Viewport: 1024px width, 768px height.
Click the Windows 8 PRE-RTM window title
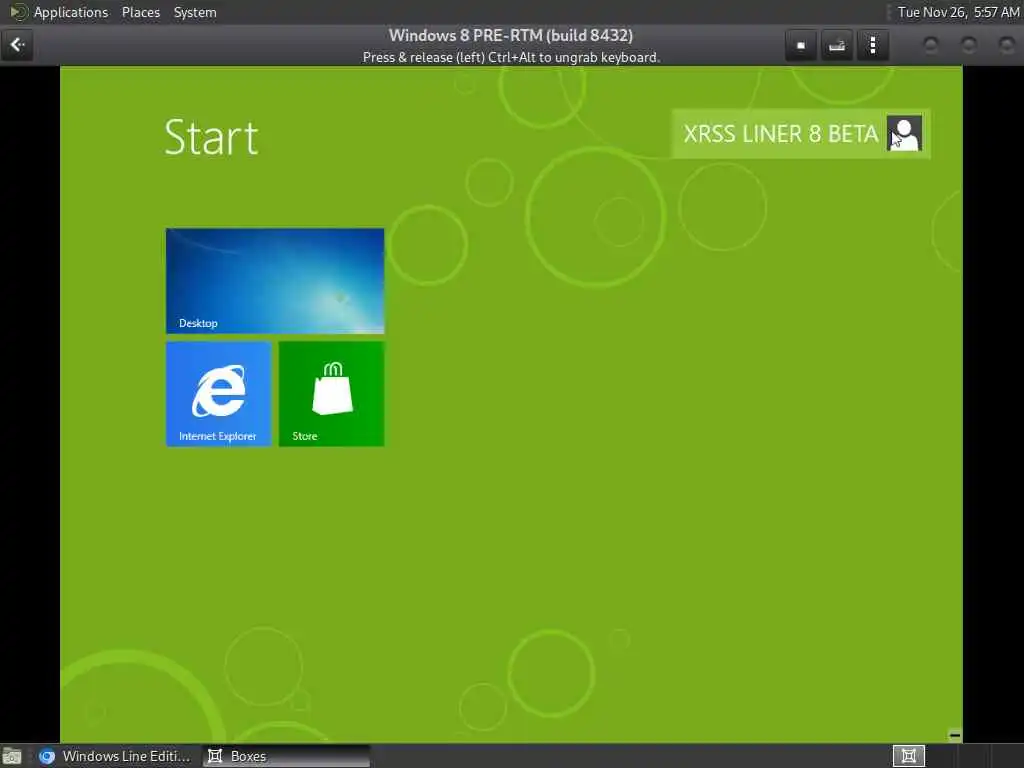[511, 35]
